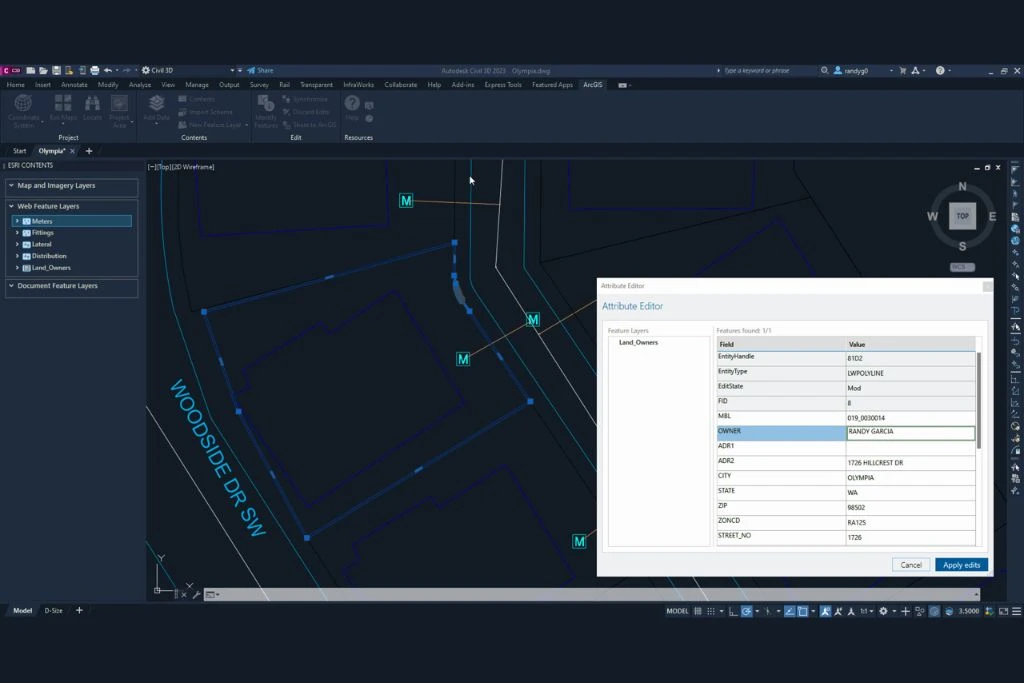Click the search magnifier icon in title bar
Screen dimensions: 1024x683
click(825, 71)
